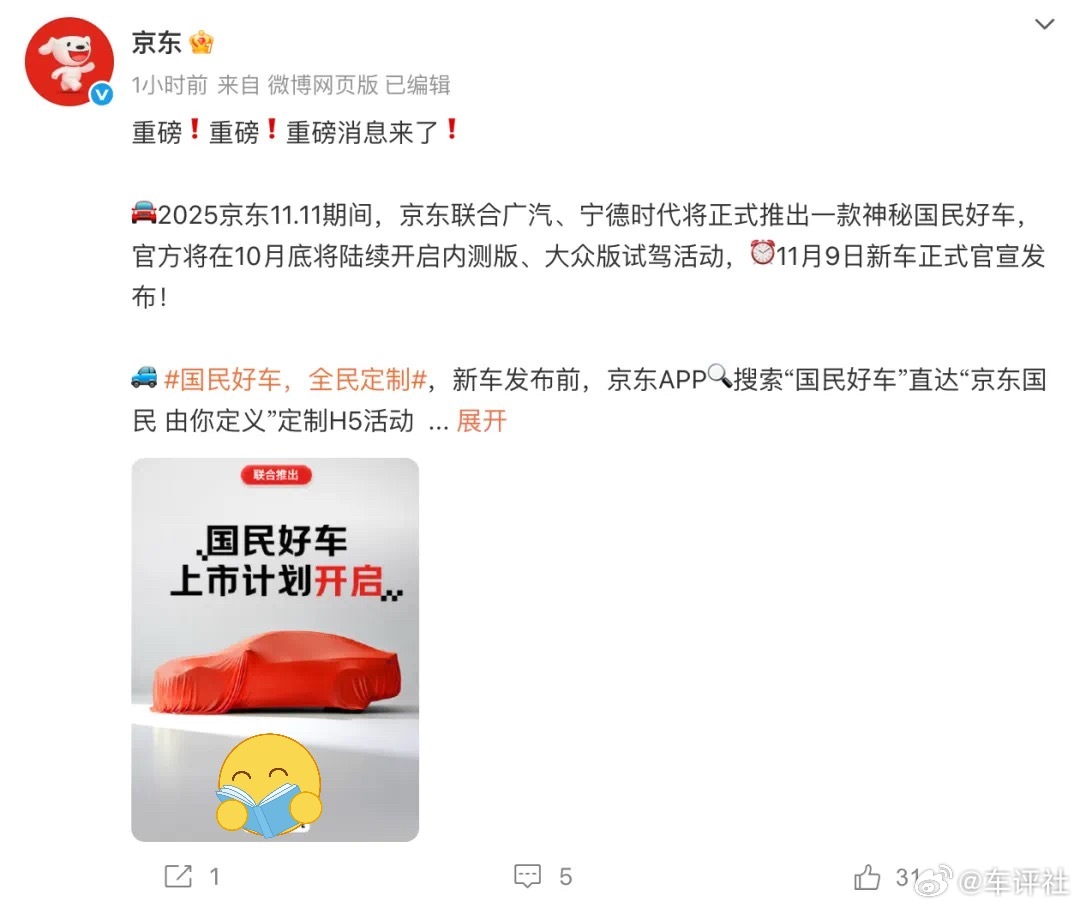
Task: Expand full post with 展开
Action: pyautogui.click(x=481, y=421)
